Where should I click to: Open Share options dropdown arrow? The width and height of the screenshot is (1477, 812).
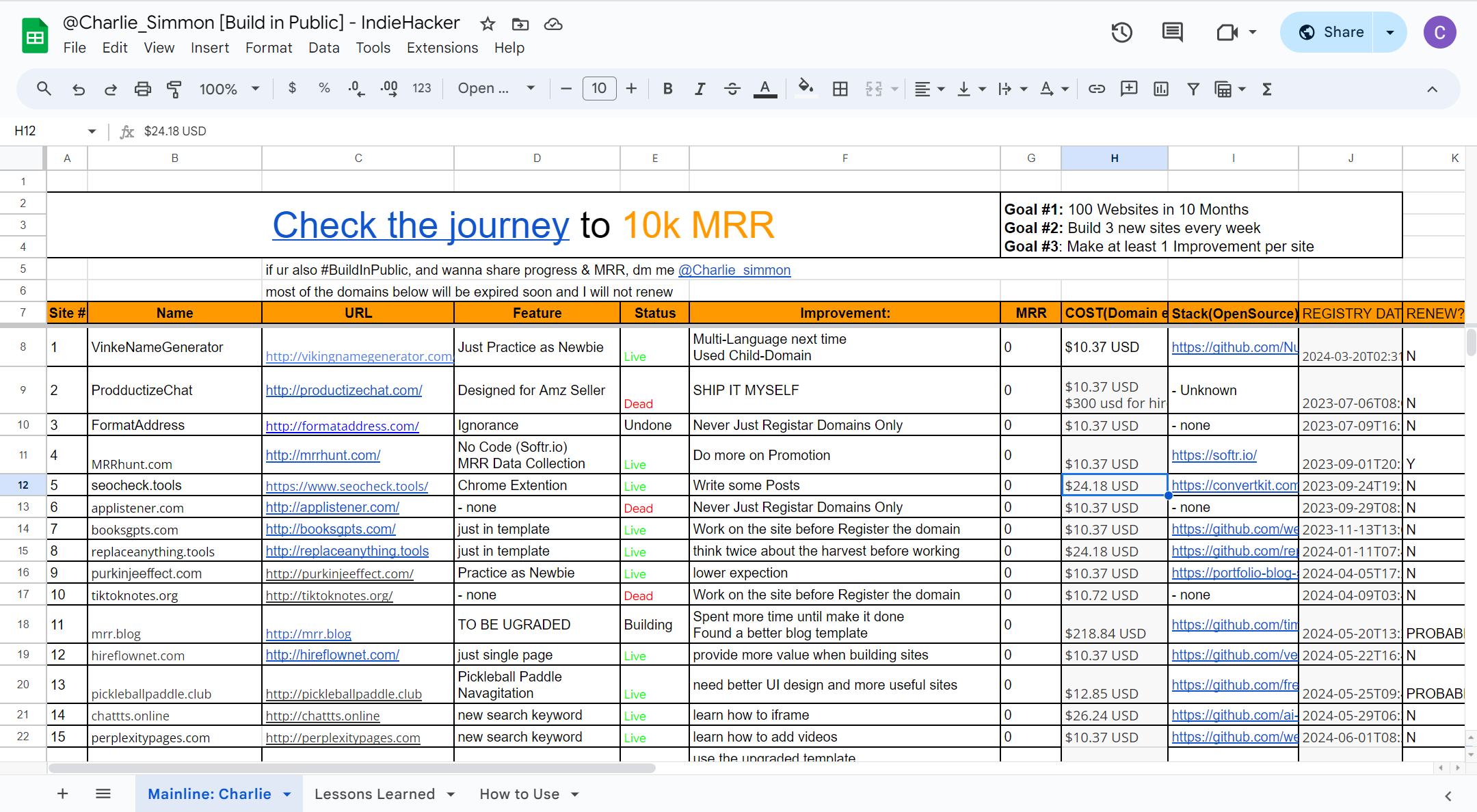1390,32
